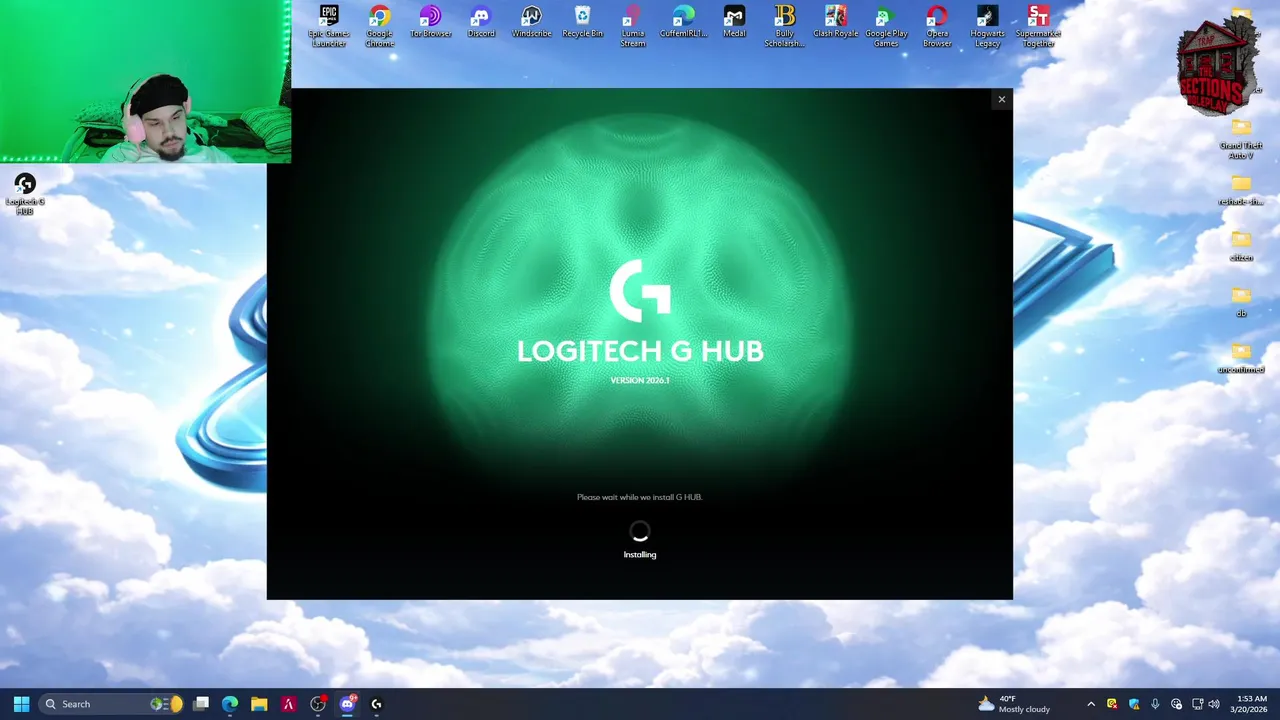1280x720 pixels.
Task: Open Windows Security tray icon
Action: click(1134, 704)
